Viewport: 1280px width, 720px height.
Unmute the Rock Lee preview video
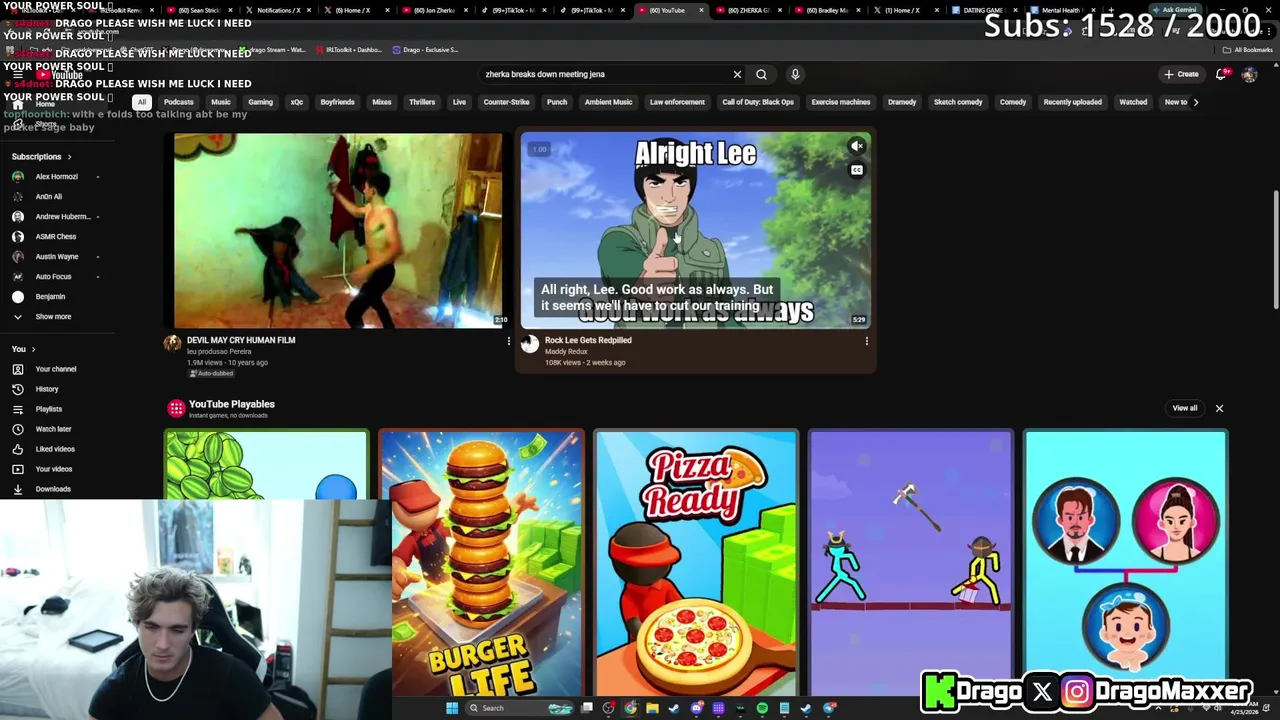point(857,147)
